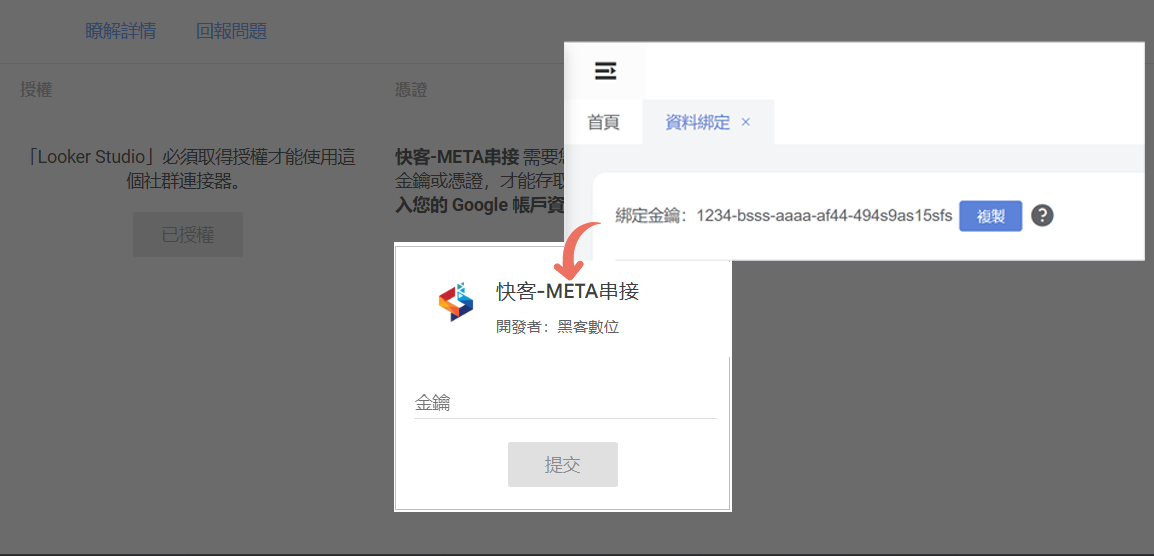The width and height of the screenshot is (1154, 556).
Task: Click the 已授權 button
Action: point(188,235)
